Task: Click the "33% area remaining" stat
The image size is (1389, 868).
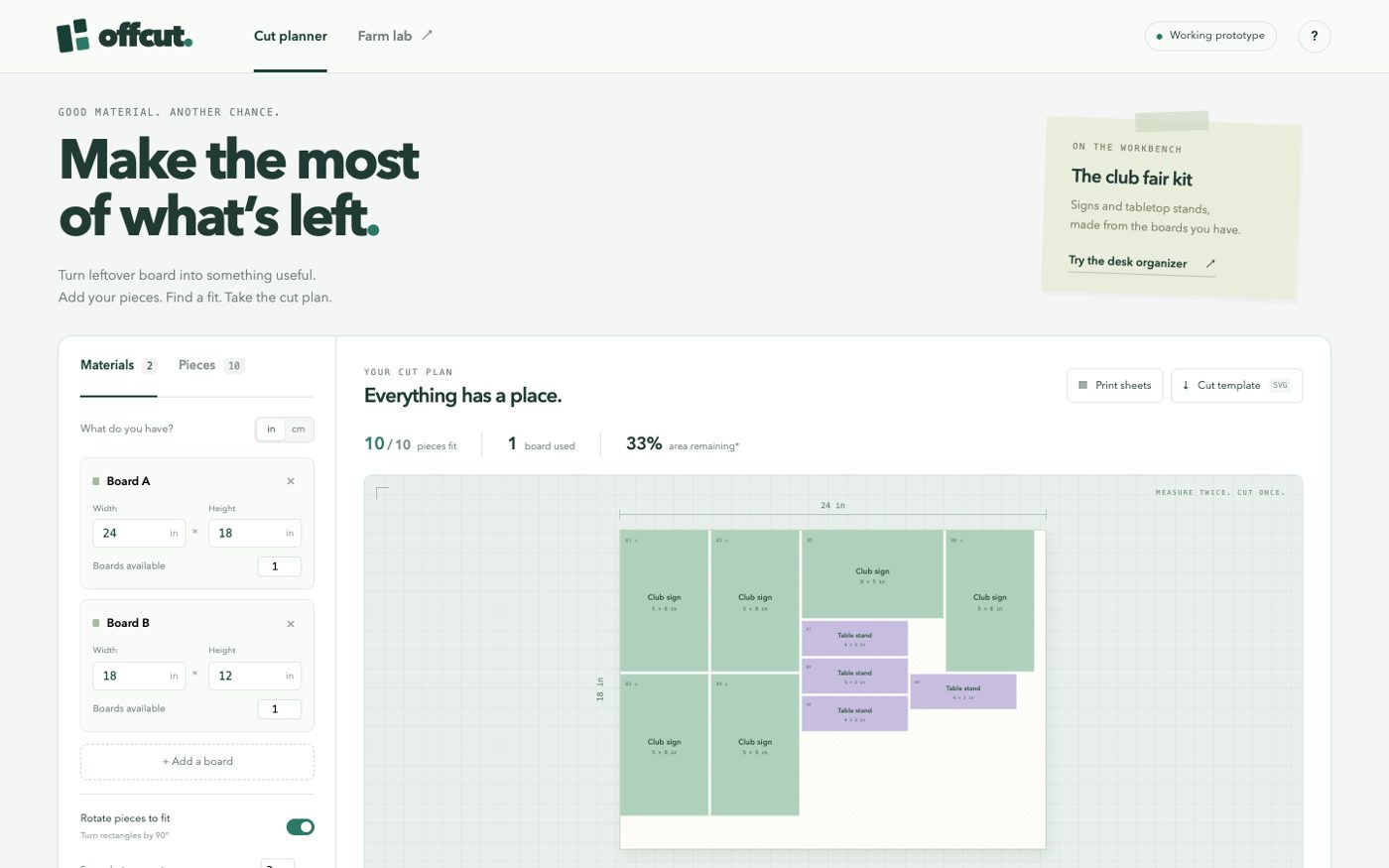Action: [683, 444]
